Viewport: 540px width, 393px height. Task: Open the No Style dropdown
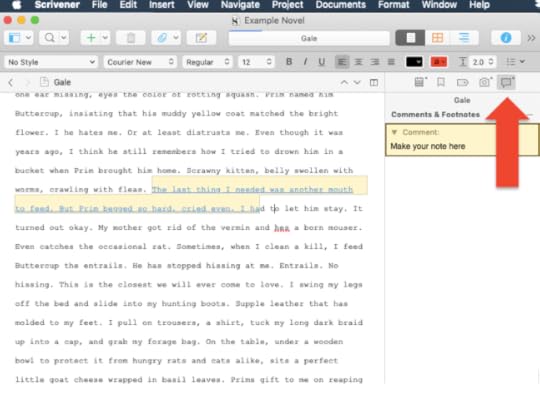[x=51, y=62]
